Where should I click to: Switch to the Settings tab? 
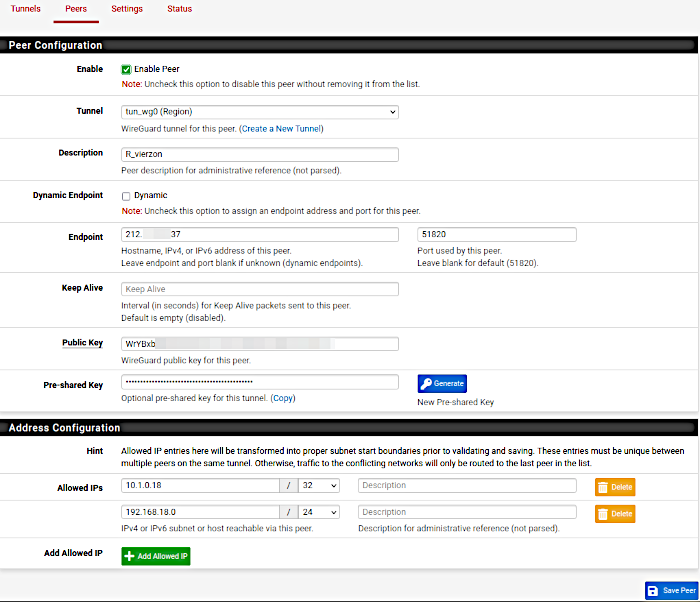point(127,9)
